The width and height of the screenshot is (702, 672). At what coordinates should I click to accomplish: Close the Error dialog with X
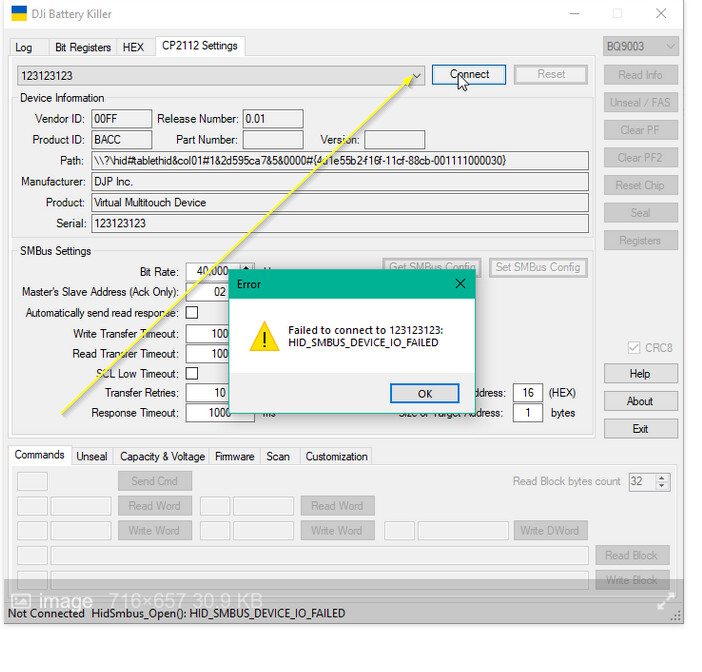pos(460,283)
